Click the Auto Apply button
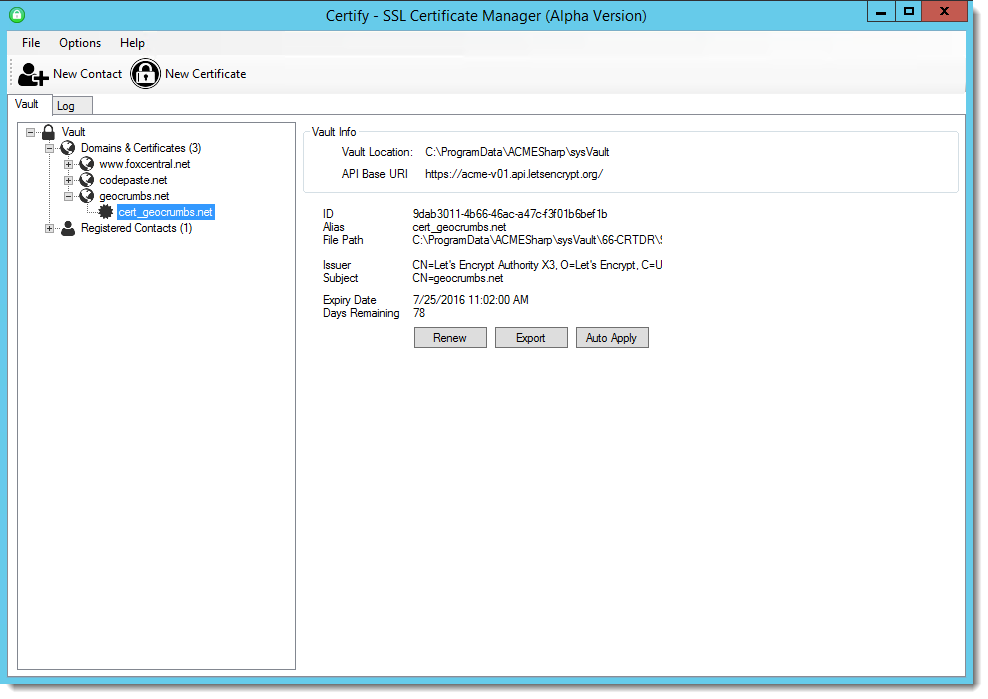 (x=612, y=337)
